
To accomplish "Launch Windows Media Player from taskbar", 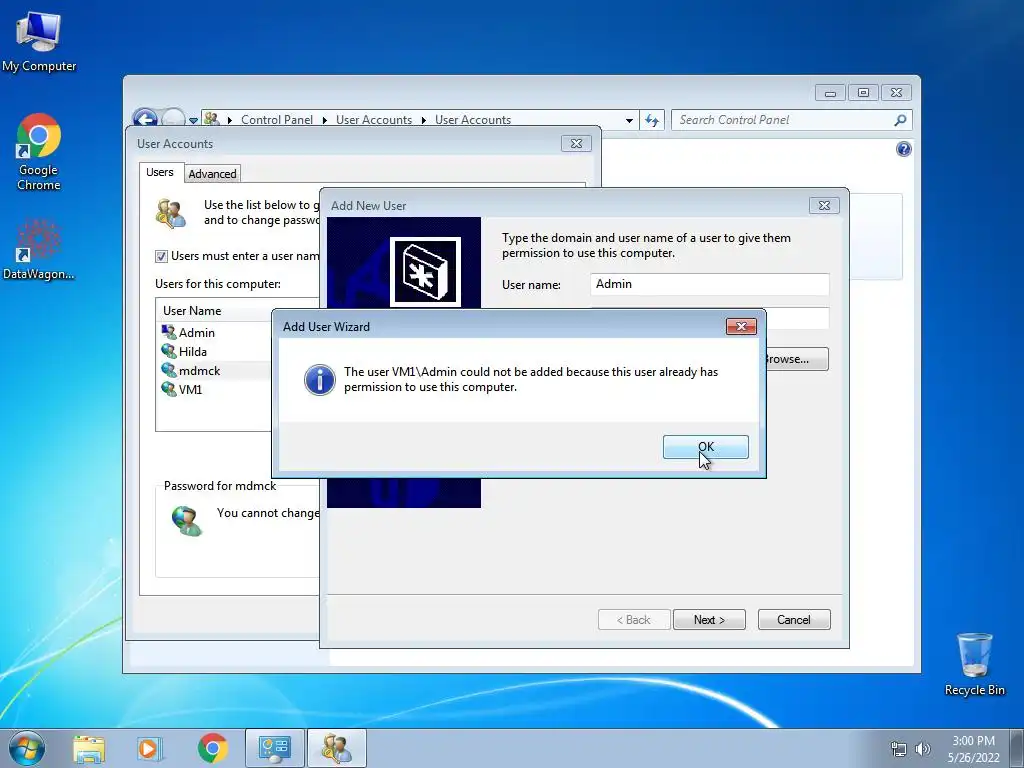I will (150, 748).
